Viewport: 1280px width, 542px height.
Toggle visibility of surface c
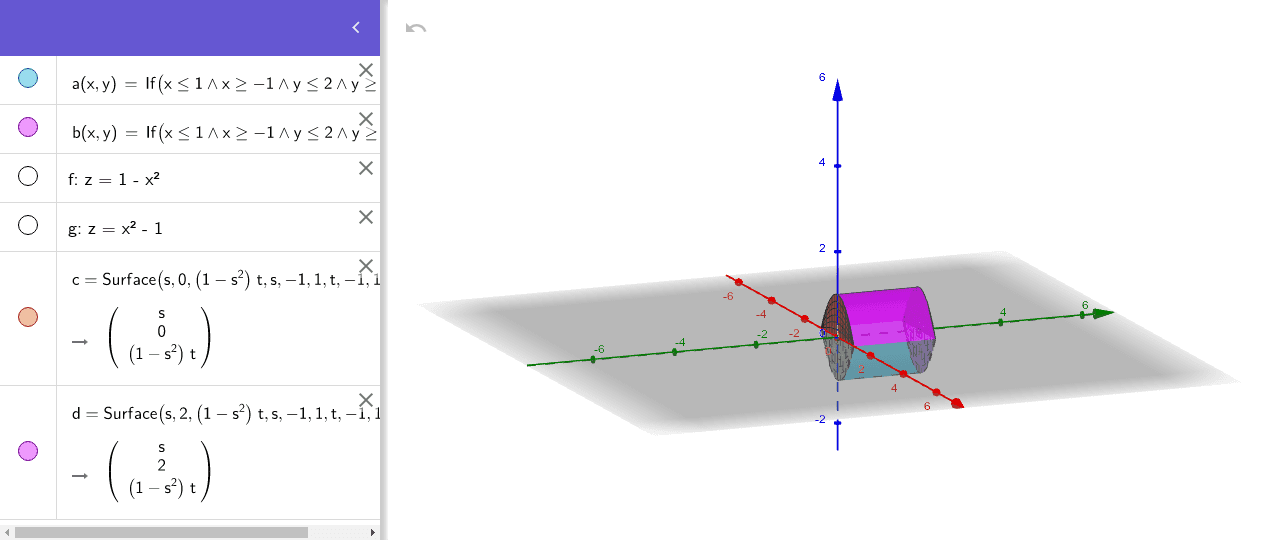coord(28,316)
